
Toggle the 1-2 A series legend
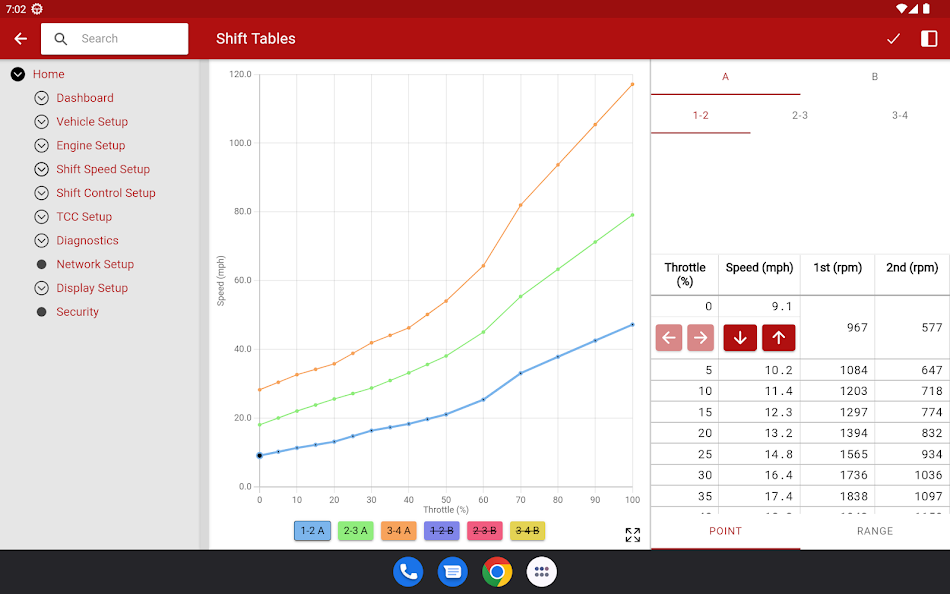click(x=312, y=531)
